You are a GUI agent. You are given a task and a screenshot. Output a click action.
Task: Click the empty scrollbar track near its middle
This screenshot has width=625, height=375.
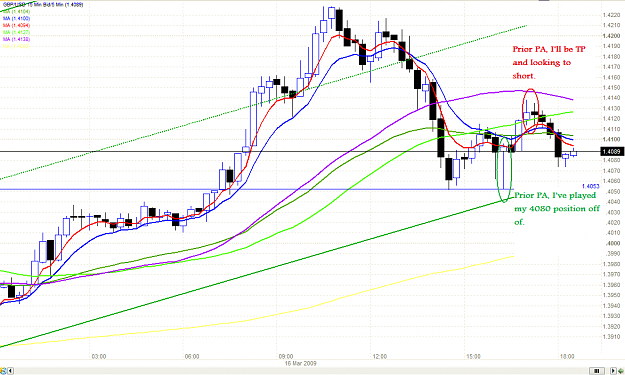(301, 371)
